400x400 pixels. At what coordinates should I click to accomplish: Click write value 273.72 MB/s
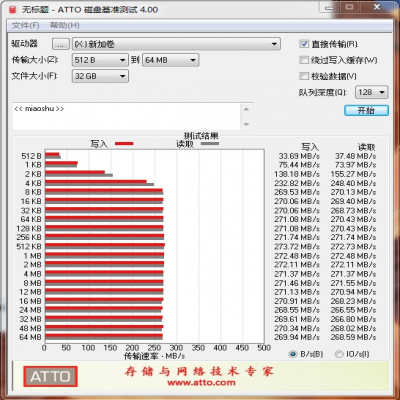tap(297, 247)
